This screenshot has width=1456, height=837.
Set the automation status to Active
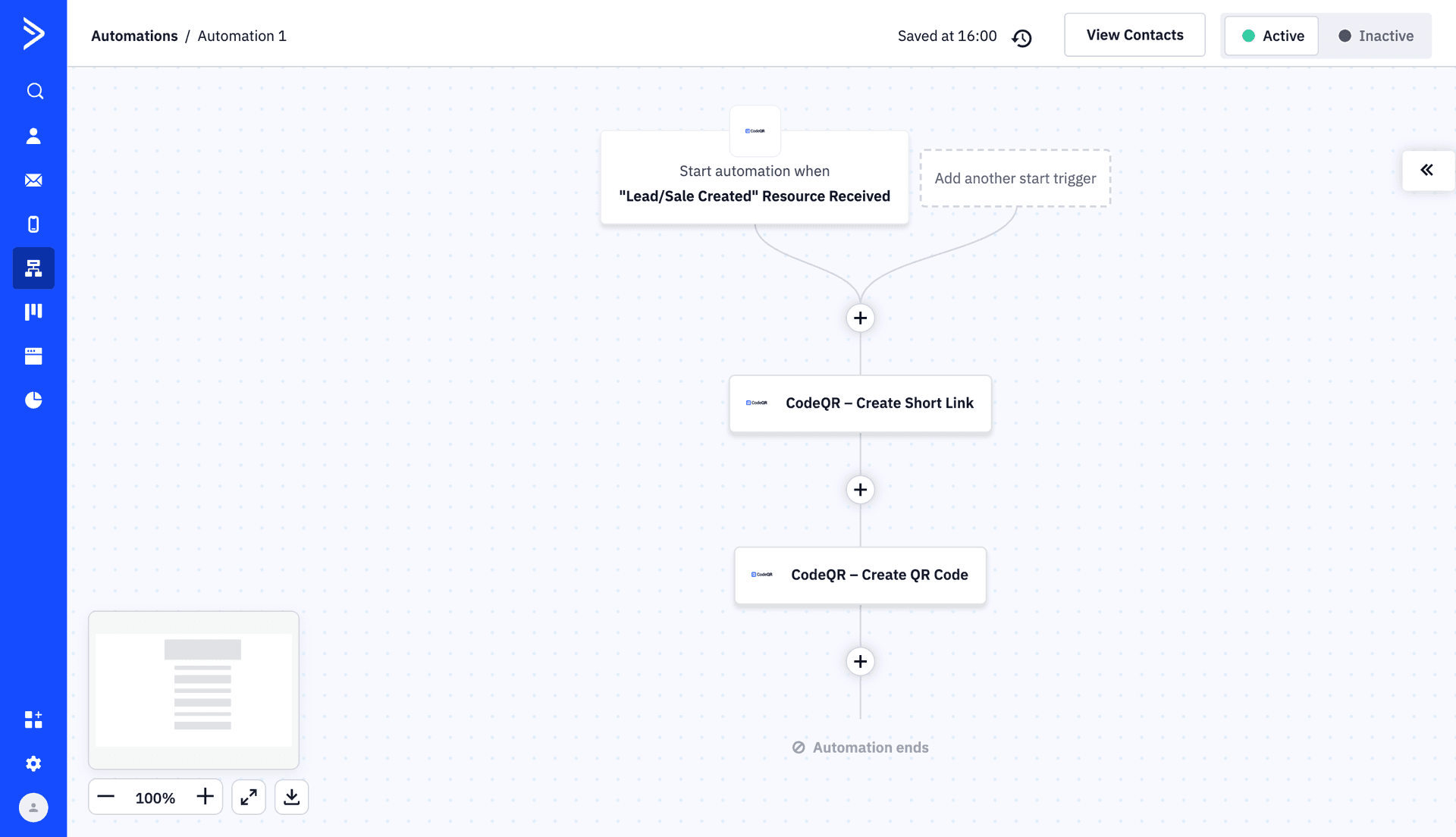1271,35
